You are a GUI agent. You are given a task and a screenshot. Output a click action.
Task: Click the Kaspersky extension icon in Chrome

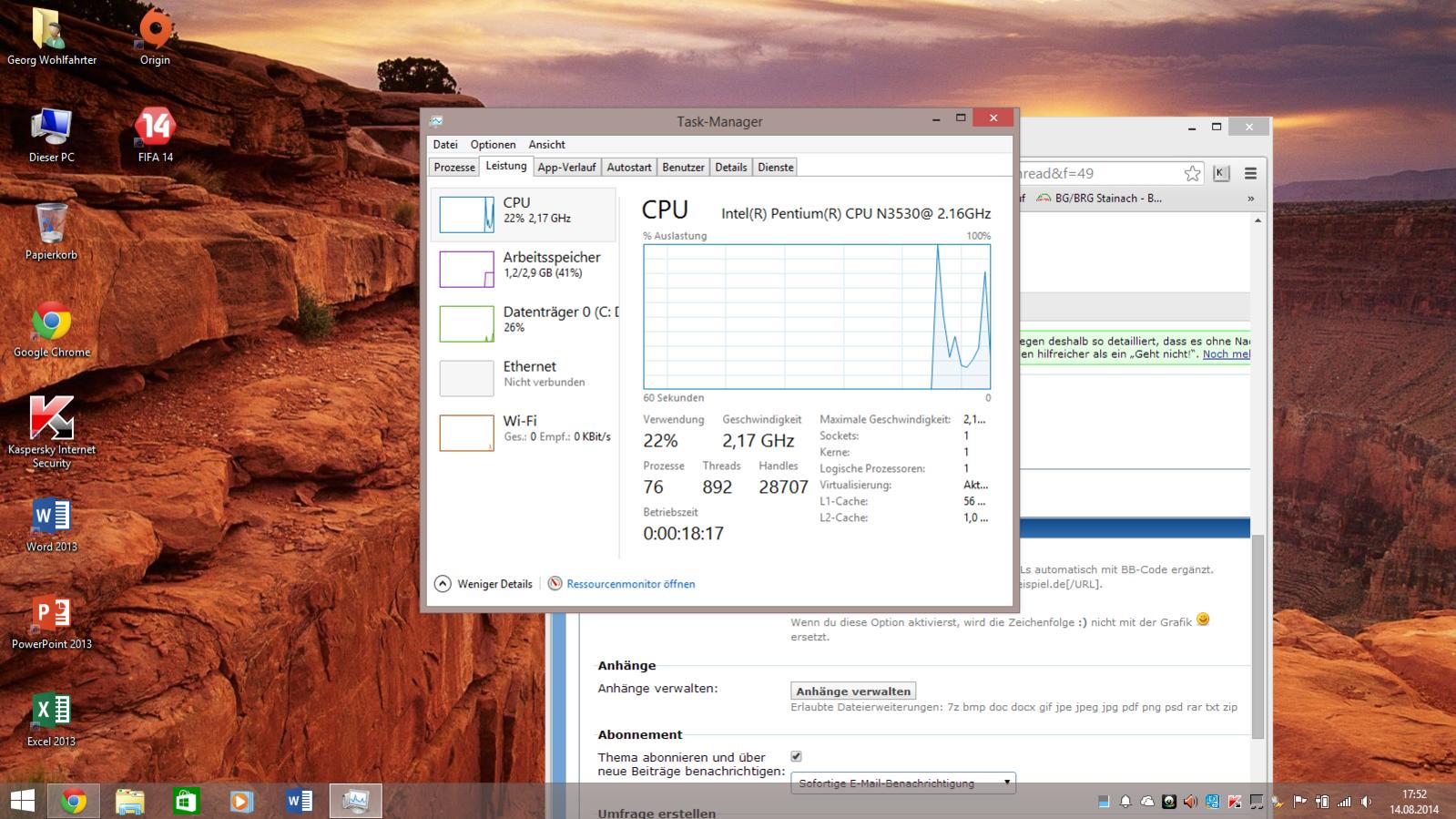pyautogui.click(x=1221, y=173)
